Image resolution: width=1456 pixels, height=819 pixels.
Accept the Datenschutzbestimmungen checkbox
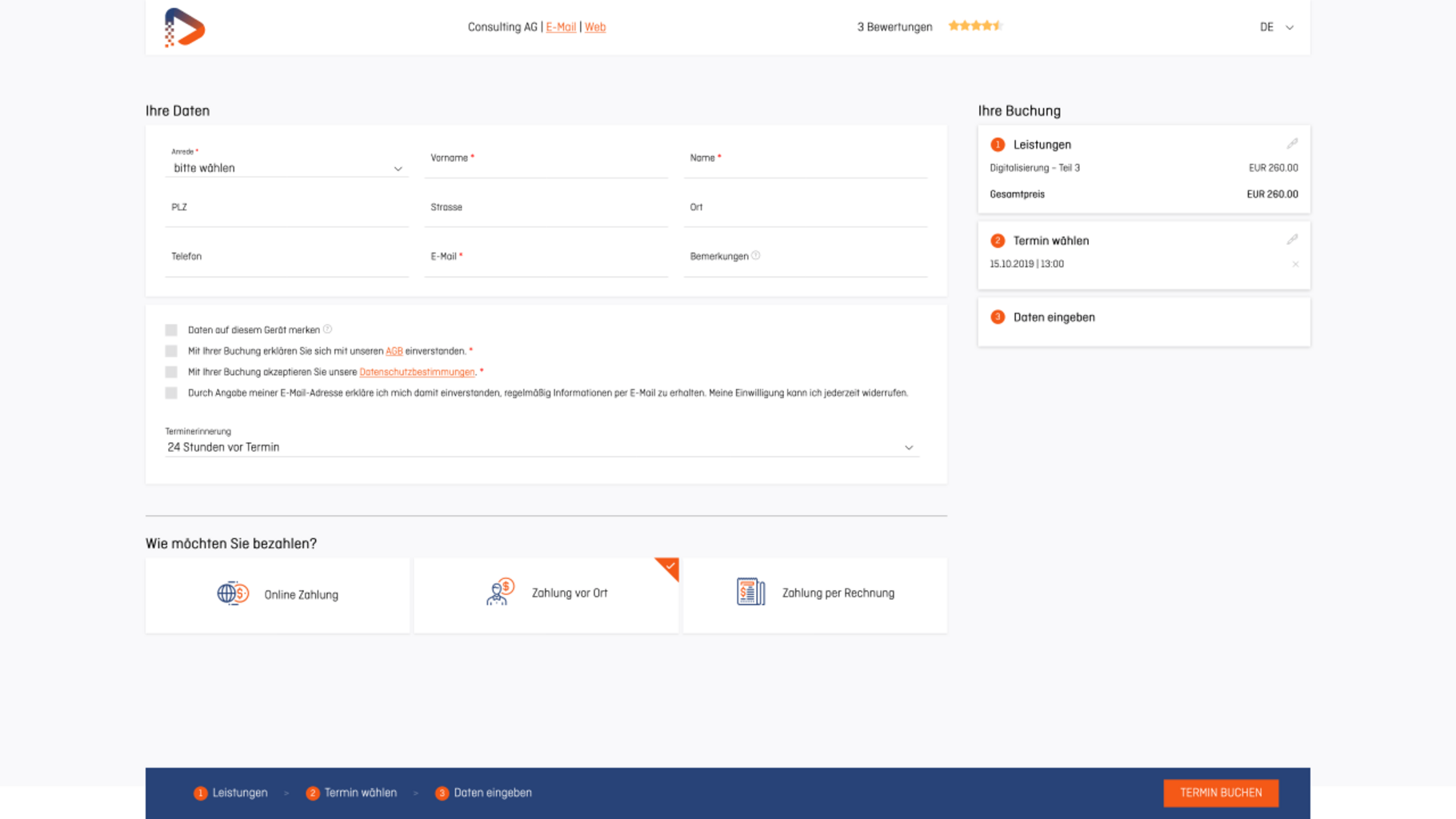pos(171,372)
